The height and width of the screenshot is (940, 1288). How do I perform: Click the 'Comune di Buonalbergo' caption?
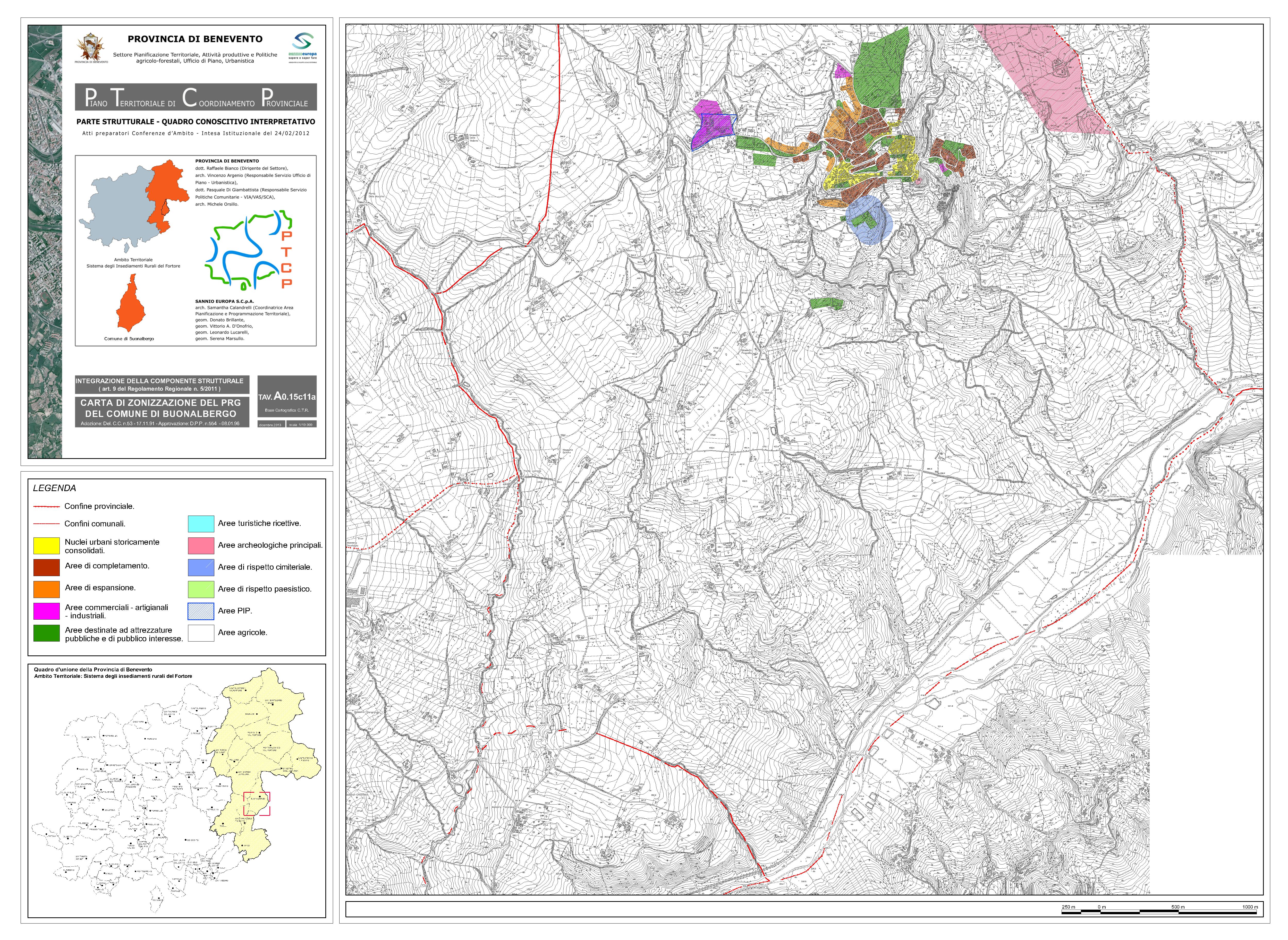tap(129, 339)
